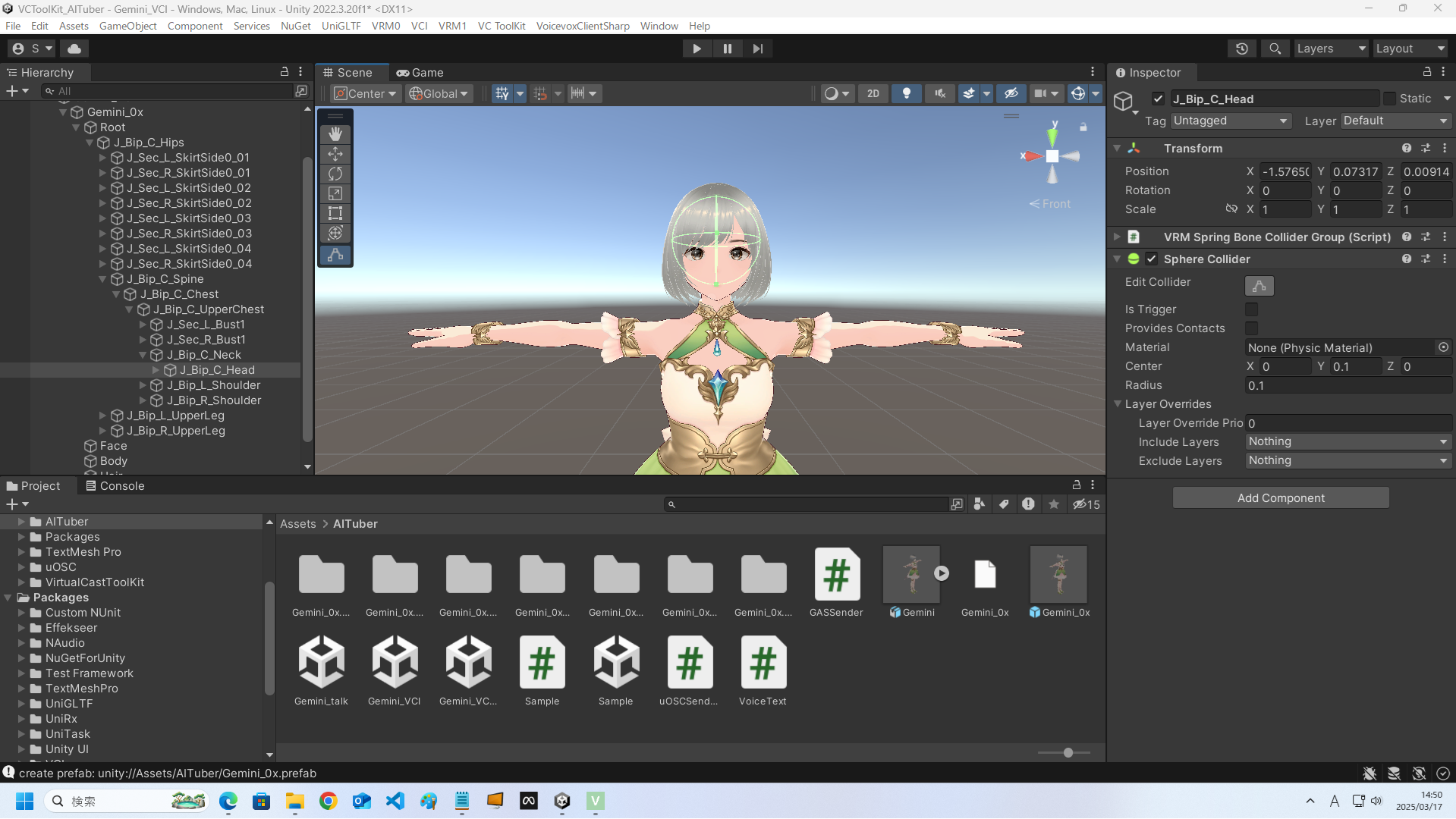The image size is (1456, 819).
Task: Open the GameObject menu
Action: click(128, 26)
